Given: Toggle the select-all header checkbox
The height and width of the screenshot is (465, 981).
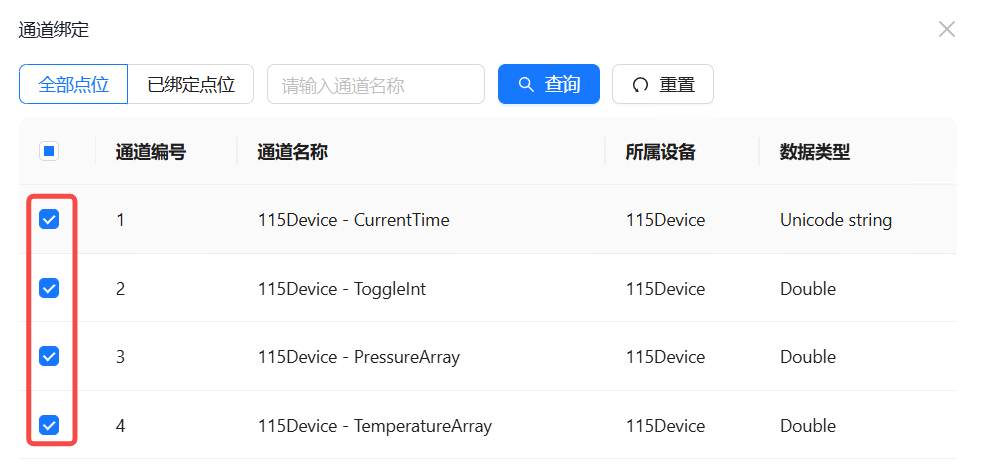Looking at the screenshot, I should click(49, 152).
